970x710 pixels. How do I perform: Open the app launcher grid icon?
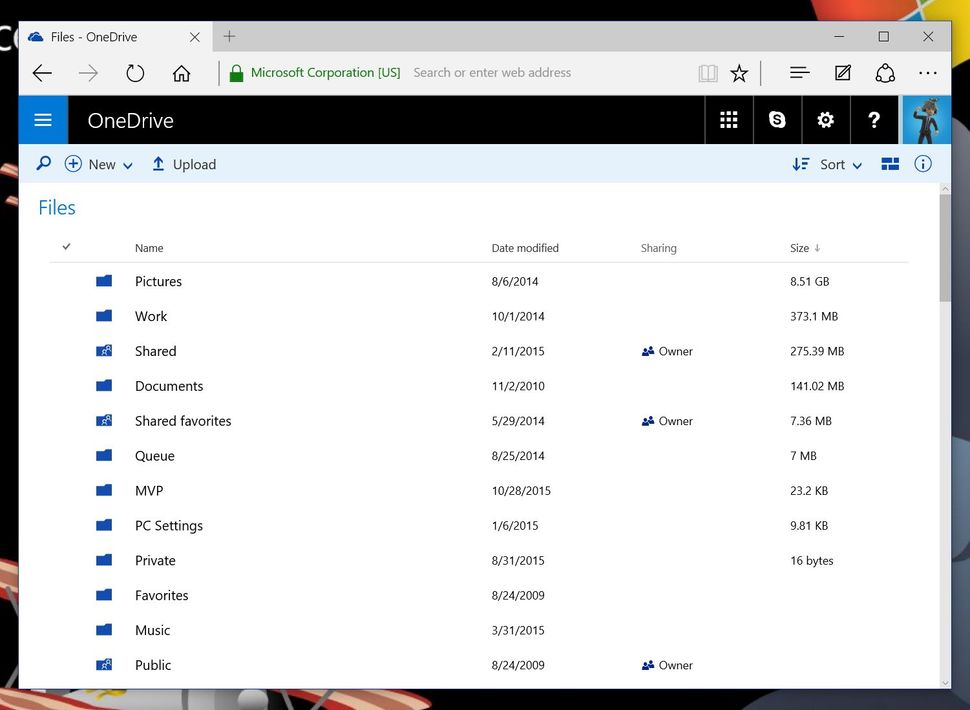coord(729,120)
